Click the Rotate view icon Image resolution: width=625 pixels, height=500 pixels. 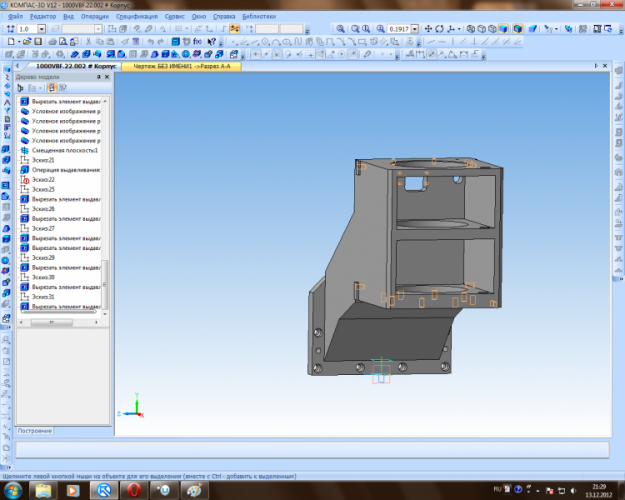point(440,29)
